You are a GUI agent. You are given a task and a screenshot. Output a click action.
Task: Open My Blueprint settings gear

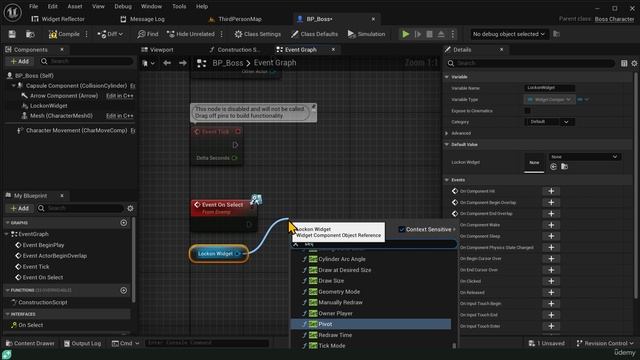click(130, 209)
